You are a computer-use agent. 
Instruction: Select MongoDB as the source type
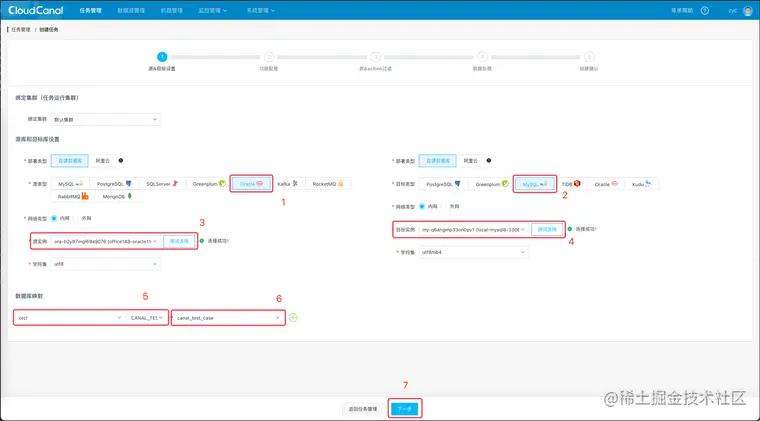tap(117, 197)
